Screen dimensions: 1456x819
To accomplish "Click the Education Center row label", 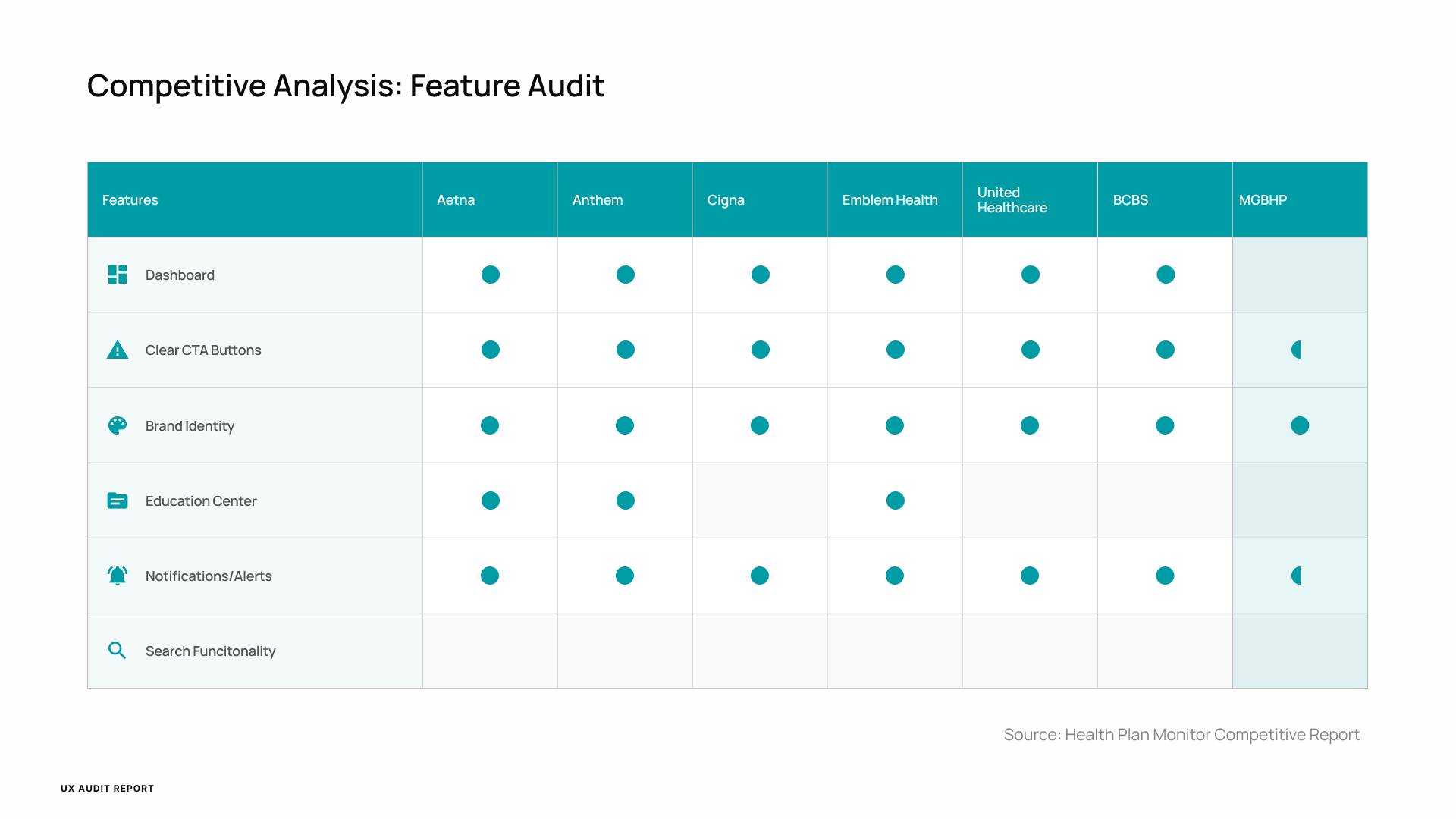I will (x=201, y=501).
